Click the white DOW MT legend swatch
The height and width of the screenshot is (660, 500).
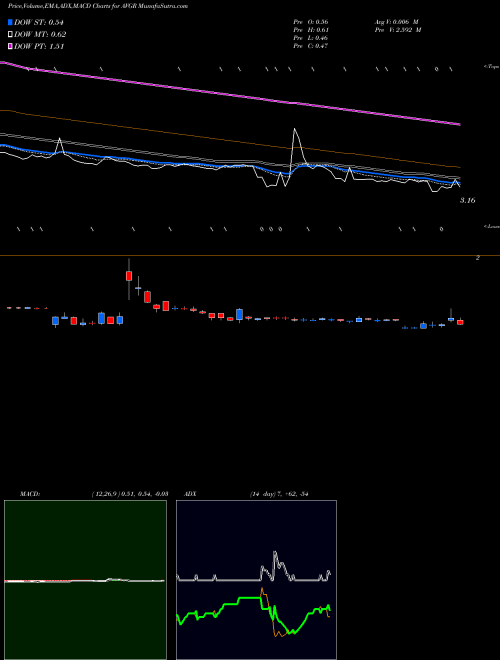11,35
